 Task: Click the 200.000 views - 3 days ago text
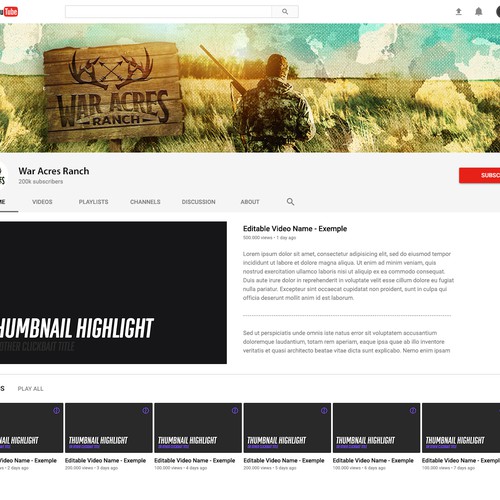91,468
